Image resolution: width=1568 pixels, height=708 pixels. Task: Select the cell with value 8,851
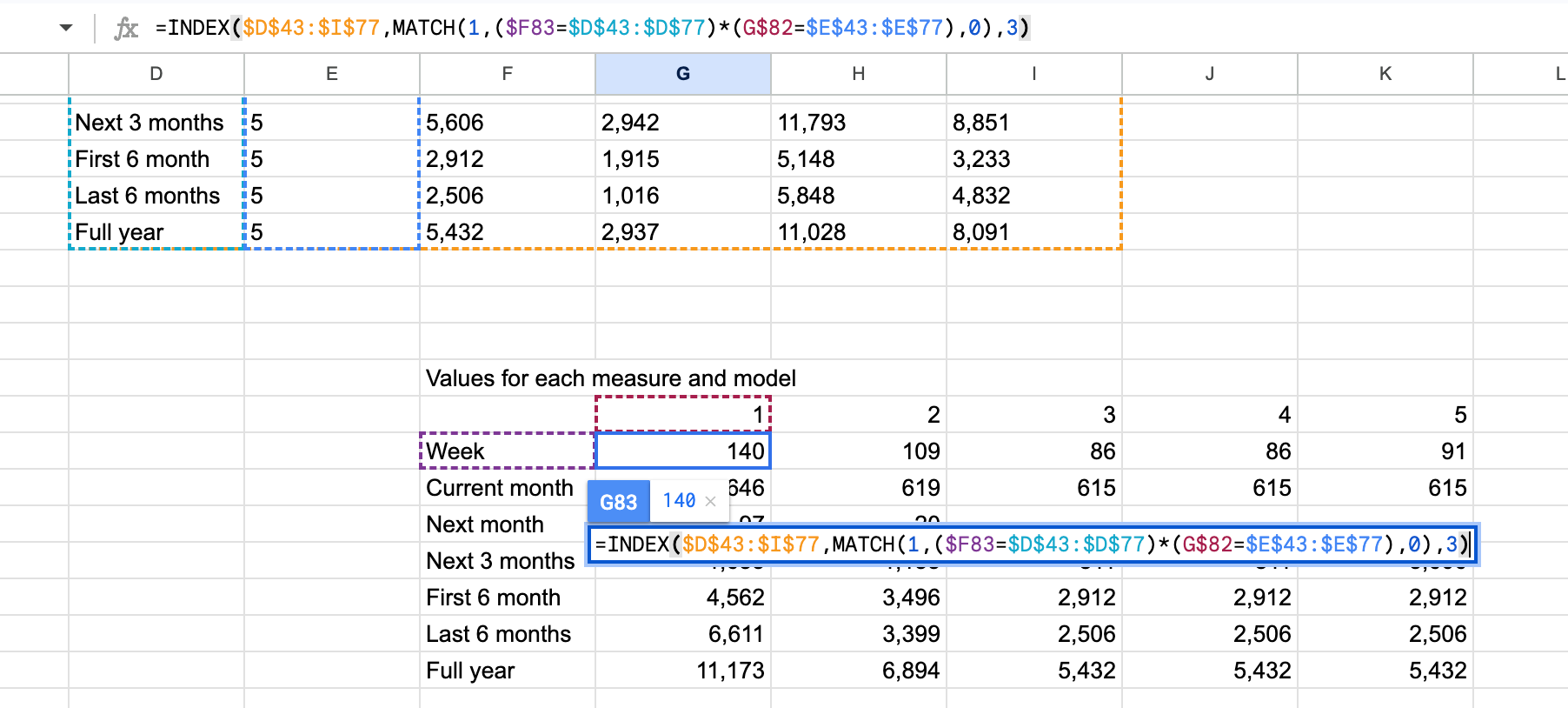(1033, 123)
